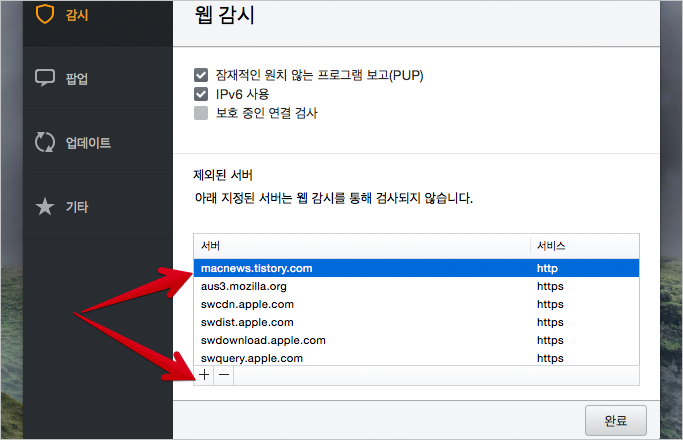Remove selected server with minus button
The width and height of the screenshot is (683, 440).
pyautogui.click(x=224, y=375)
